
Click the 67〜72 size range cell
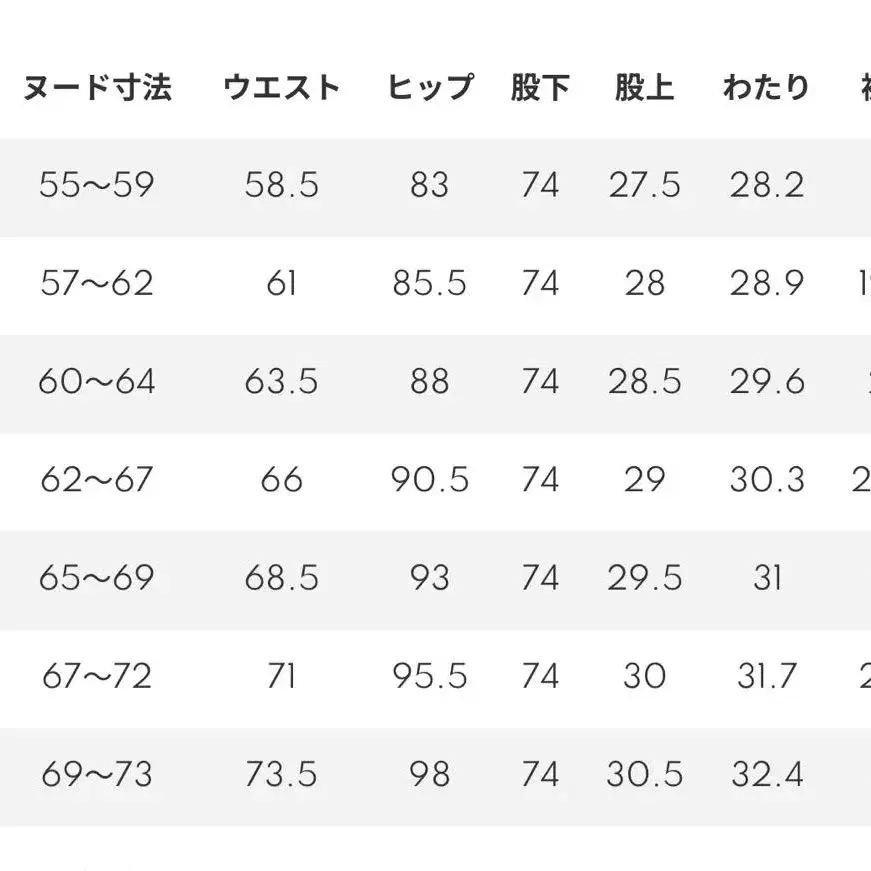coord(97,677)
